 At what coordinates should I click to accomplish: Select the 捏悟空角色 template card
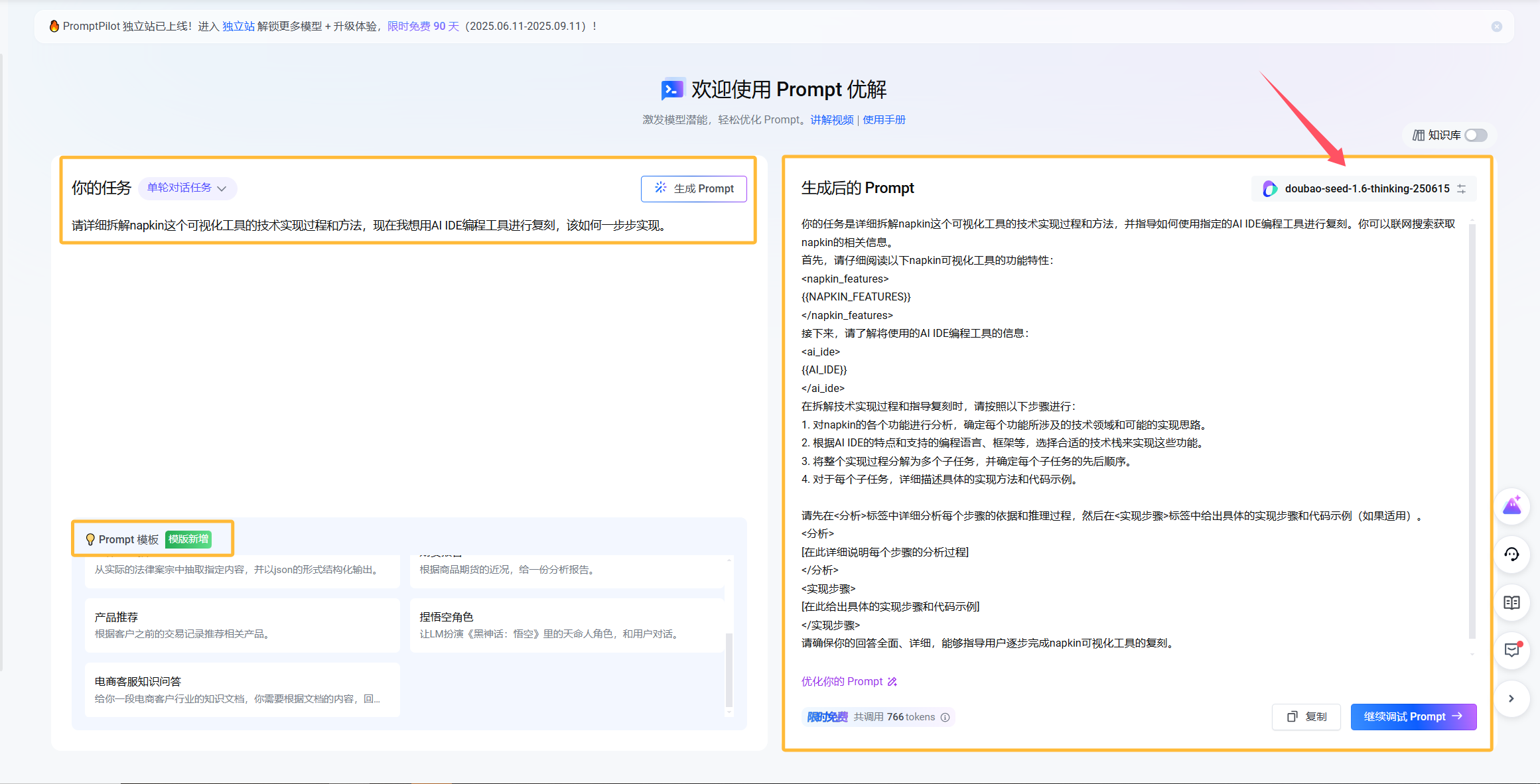(x=566, y=625)
